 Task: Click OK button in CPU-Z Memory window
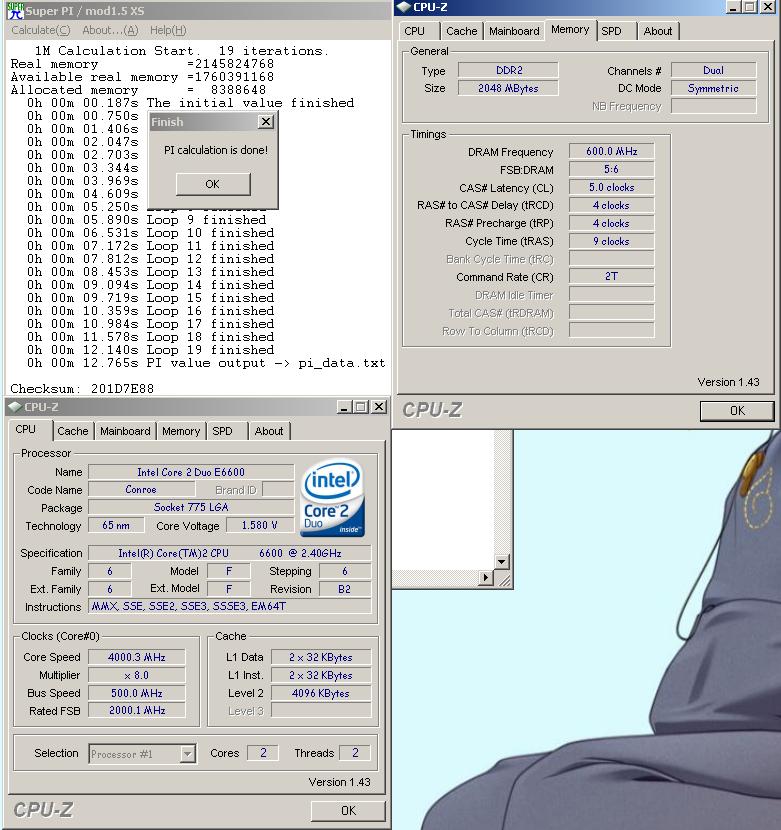coord(737,411)
